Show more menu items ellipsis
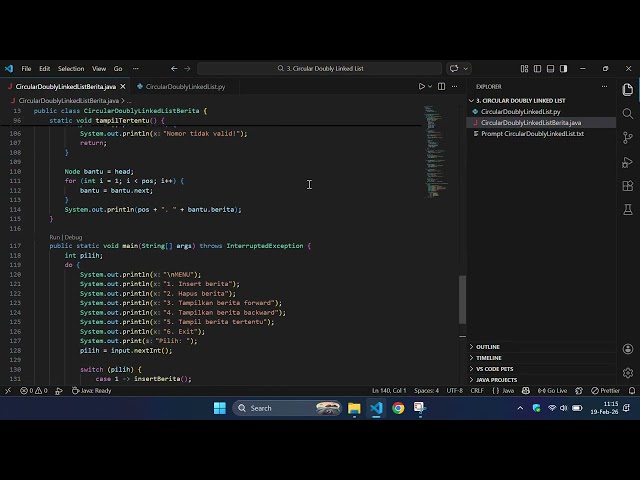The height and width of the screenshot is (480, 640). [136, 69]
